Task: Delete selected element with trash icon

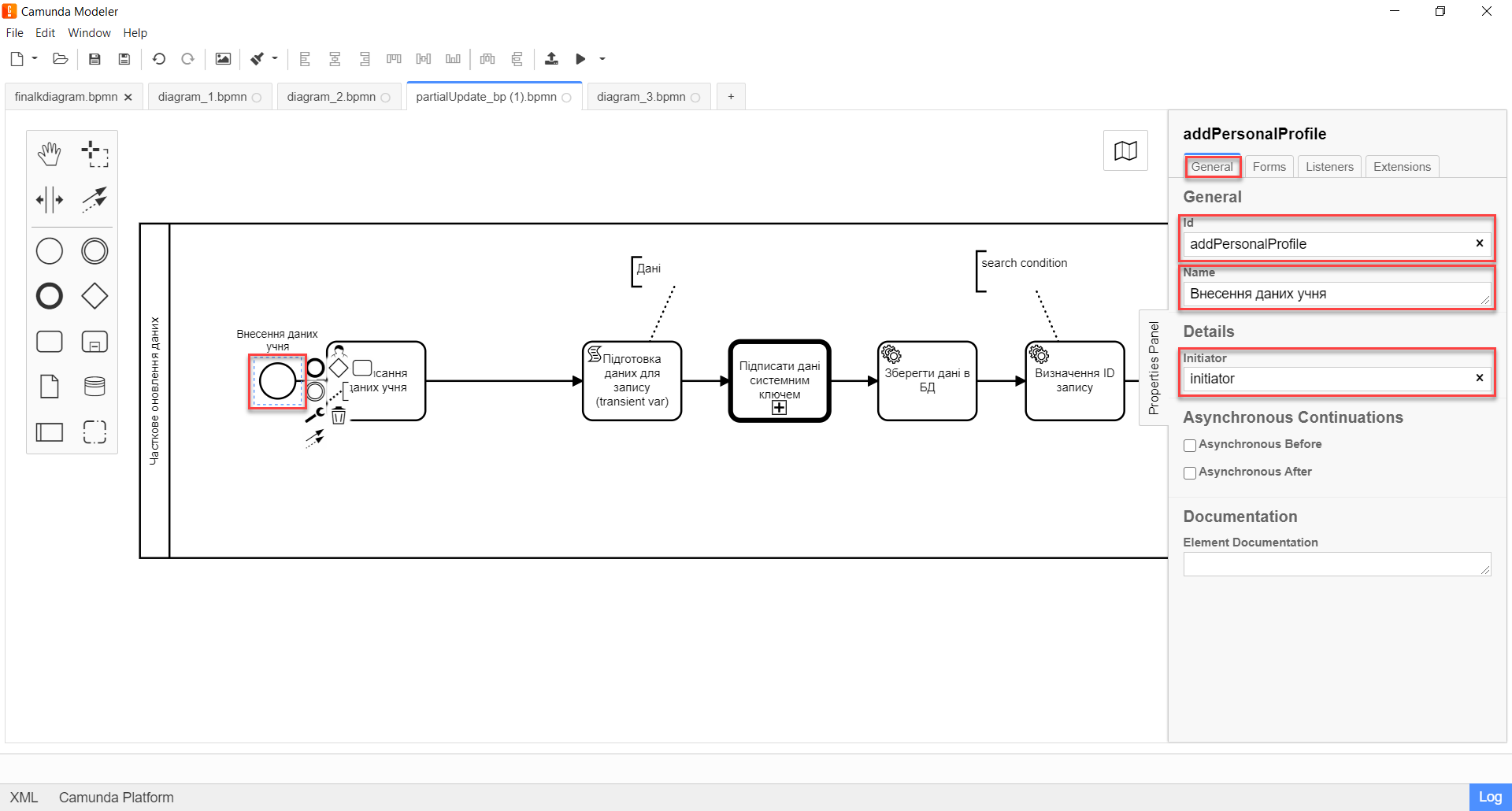Action: (x=339, y=417)
